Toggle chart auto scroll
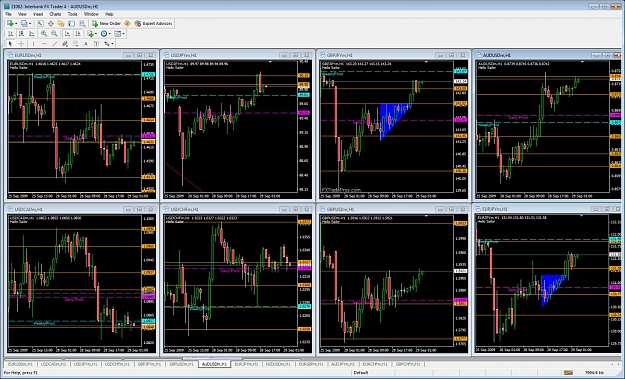The height and width of the screenshot is (379, 625). [67, 34]
